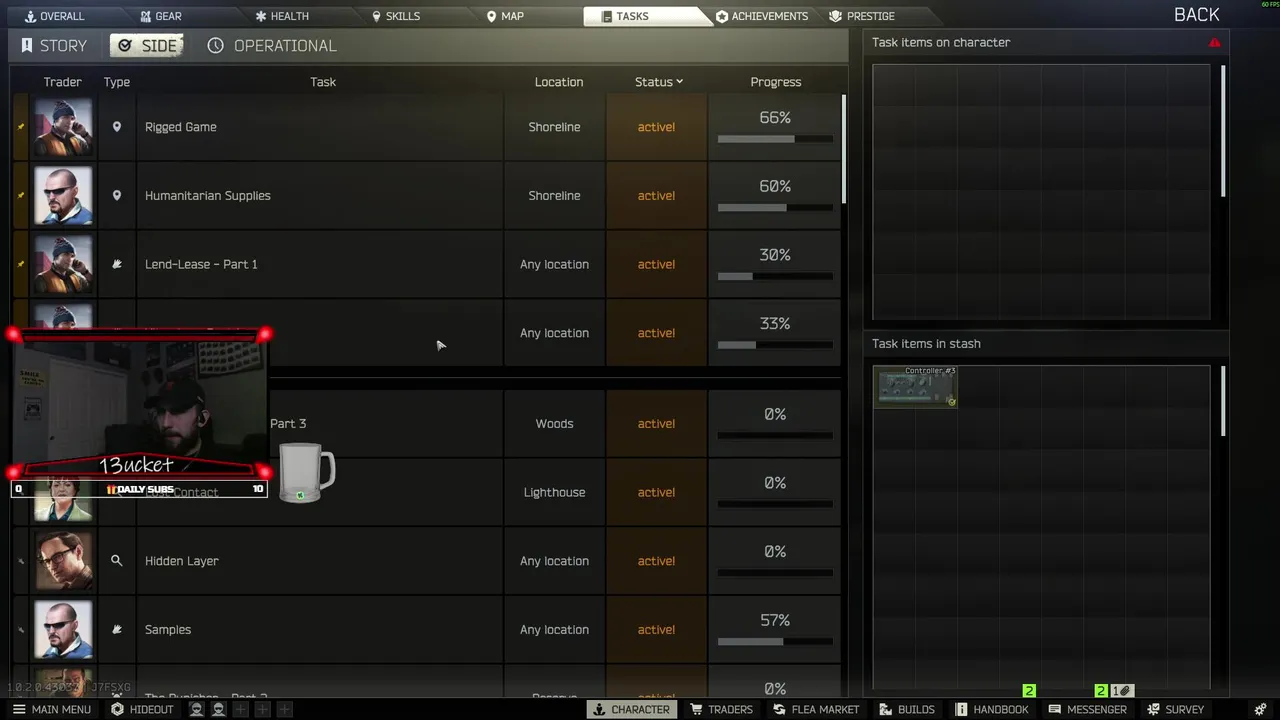Open the Map tab
Image resolution: width=1280 pixels, height=720 pixels.
pyautogui.click(x=505, y=16)
